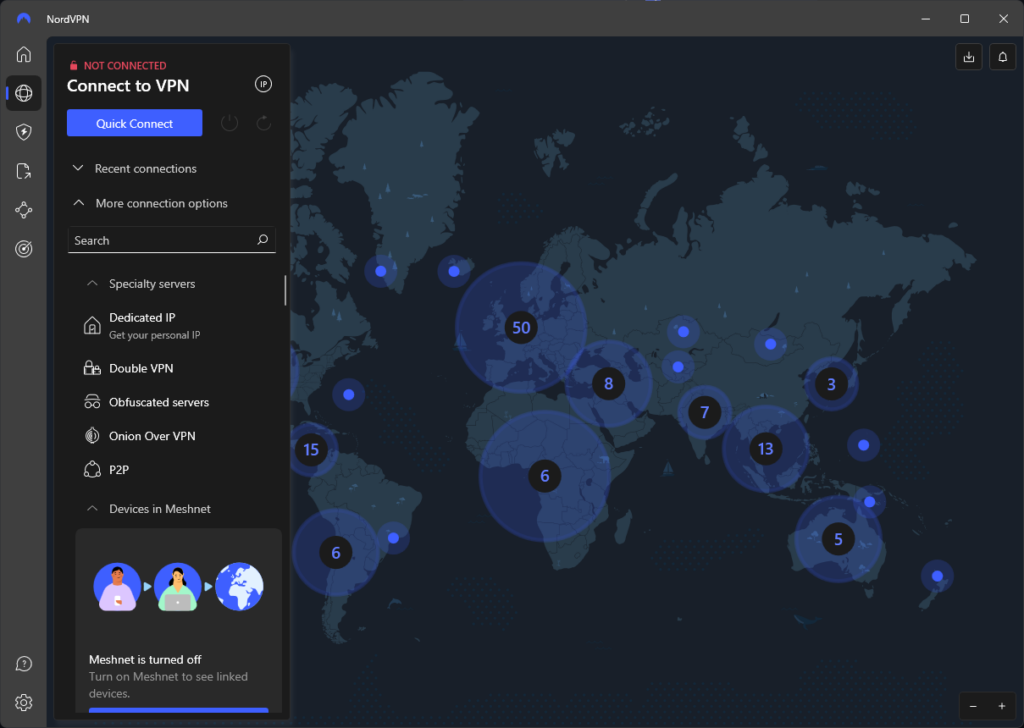Image resolution: width=1024 pixels, height=728 pixels.
Task: Click the Turn on Meshnet button
Action: (178, 710)
